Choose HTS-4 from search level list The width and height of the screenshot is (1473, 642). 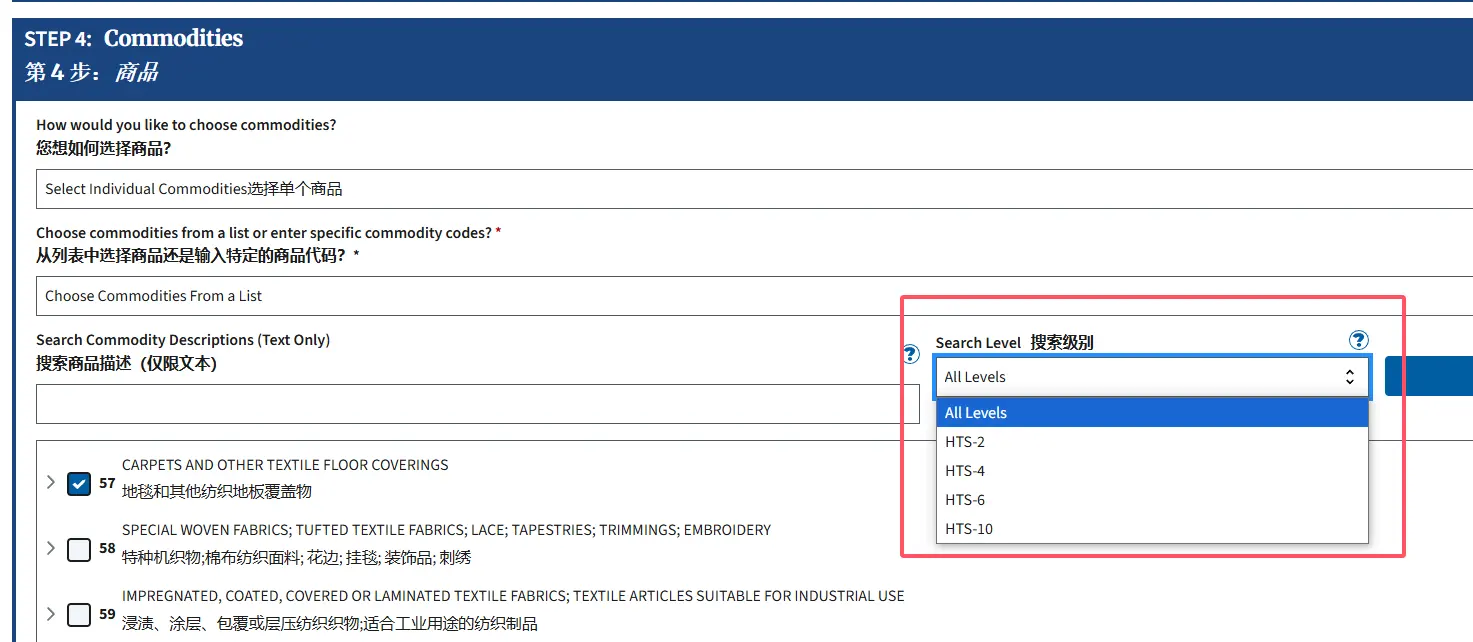point(1152,471)
